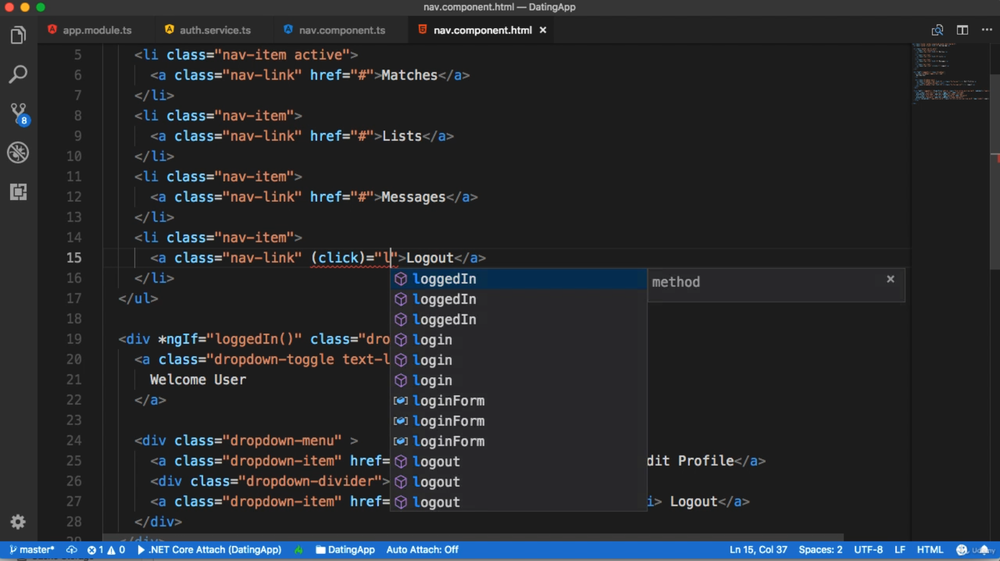
Task: Click "nav-item active" class on line 5
Action: click(x=283, y=55)
